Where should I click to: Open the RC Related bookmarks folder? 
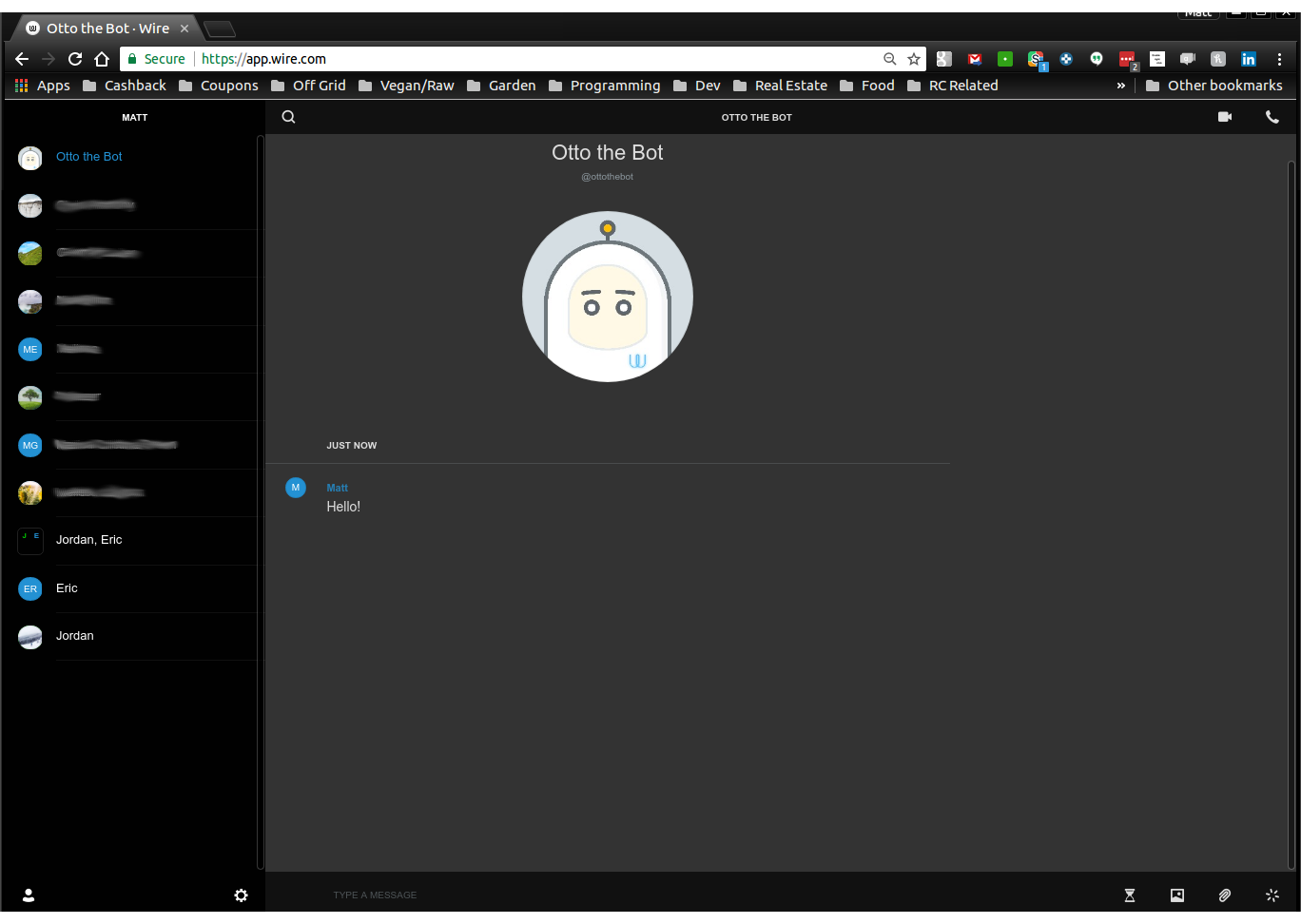coord(953,86)
